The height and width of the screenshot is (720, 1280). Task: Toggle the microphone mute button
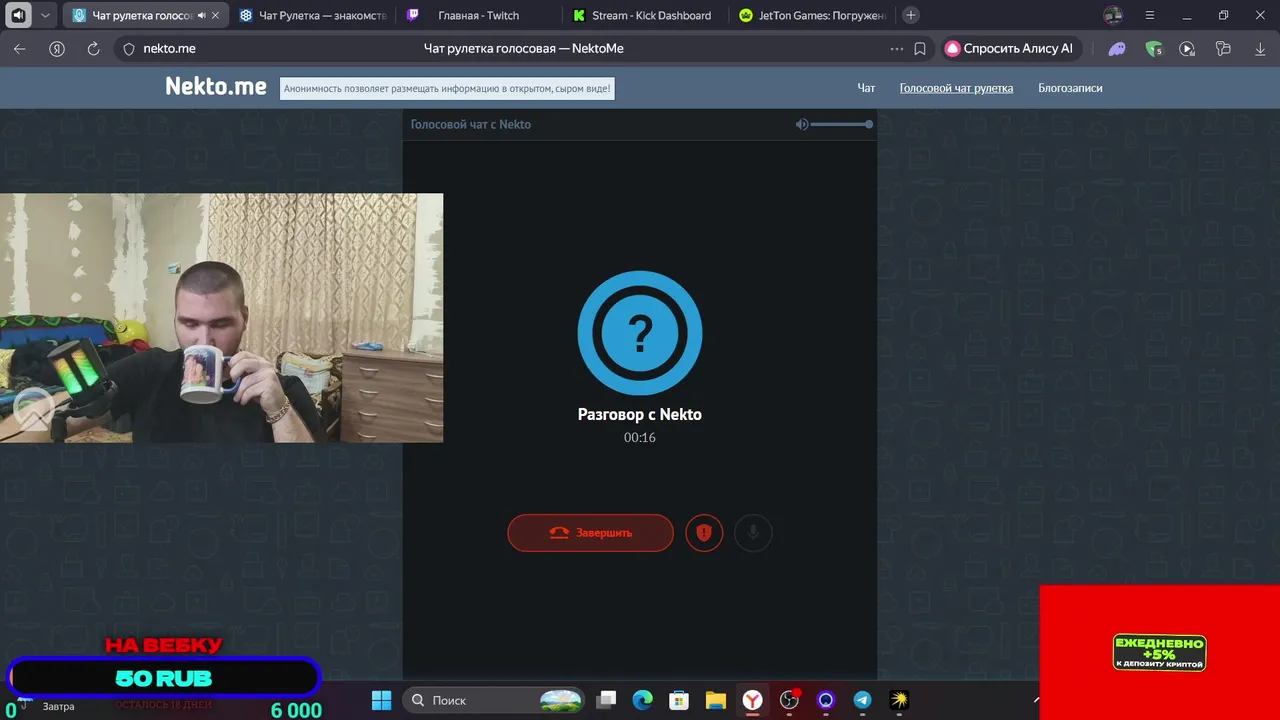(753, 533)
